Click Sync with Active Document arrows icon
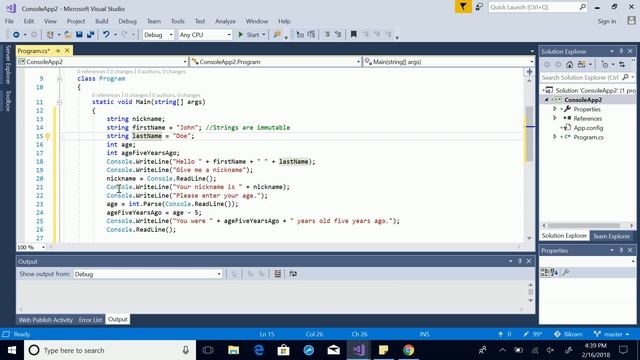The width and height of the screenshot is (640, 360). point(622,64)
